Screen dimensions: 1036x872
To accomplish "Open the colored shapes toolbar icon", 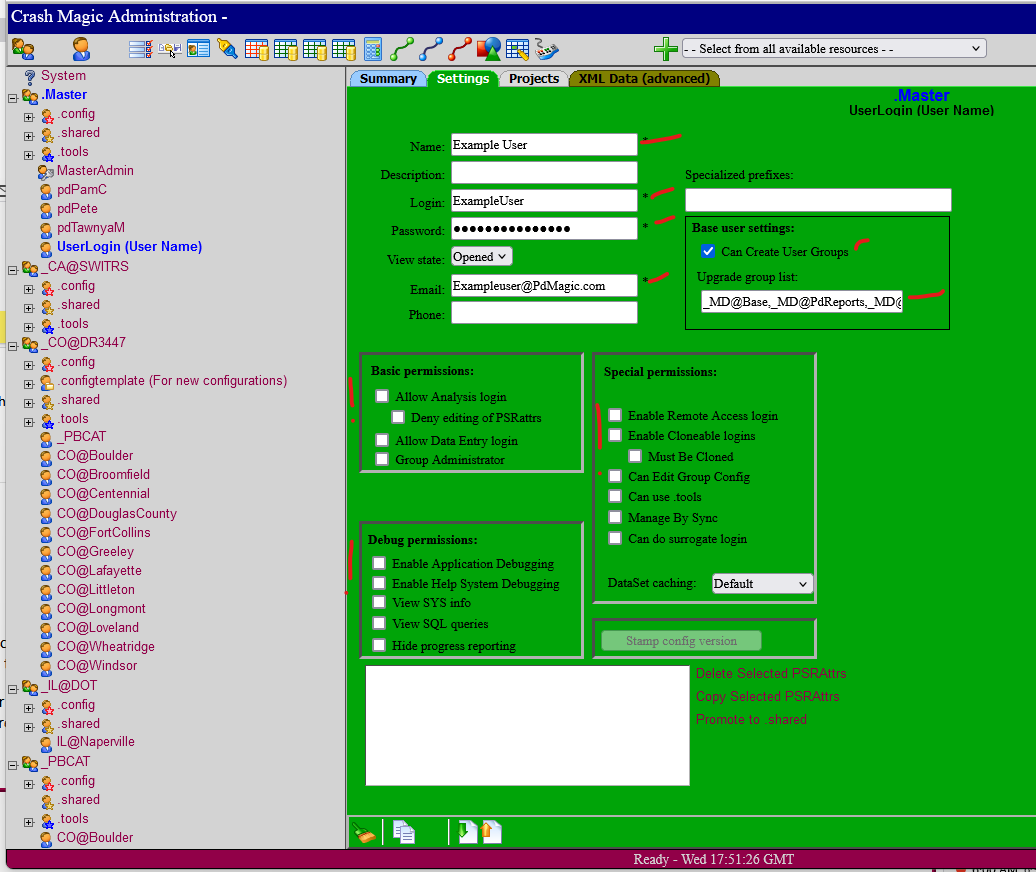I will tap(489, 50).
